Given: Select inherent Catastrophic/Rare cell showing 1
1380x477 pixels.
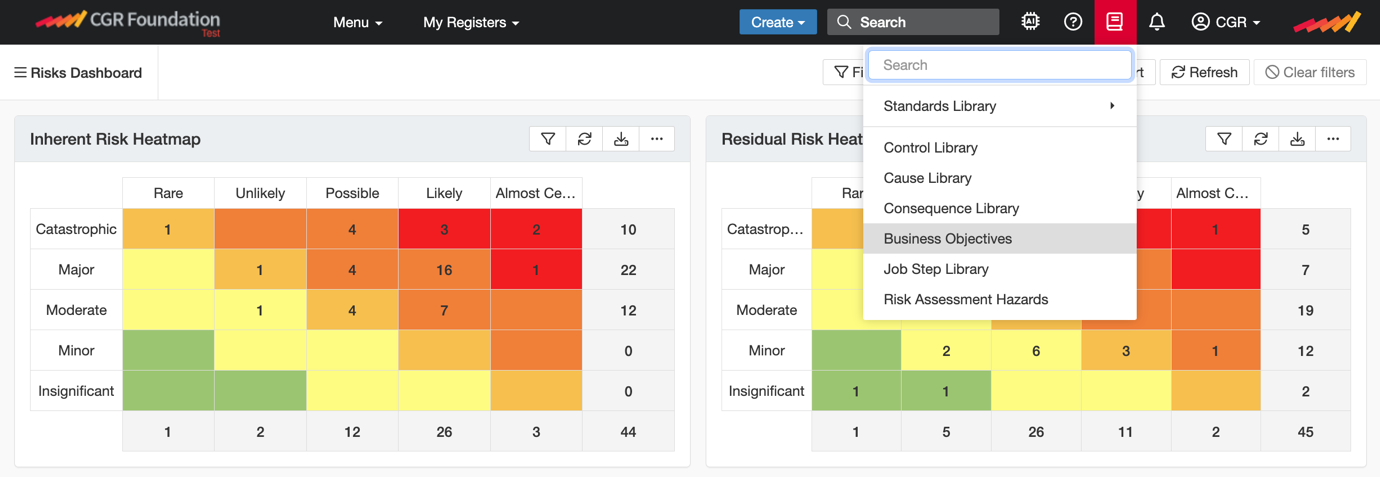Looking at the screenshot, I should pyautogui.click(x=168, y=229).
